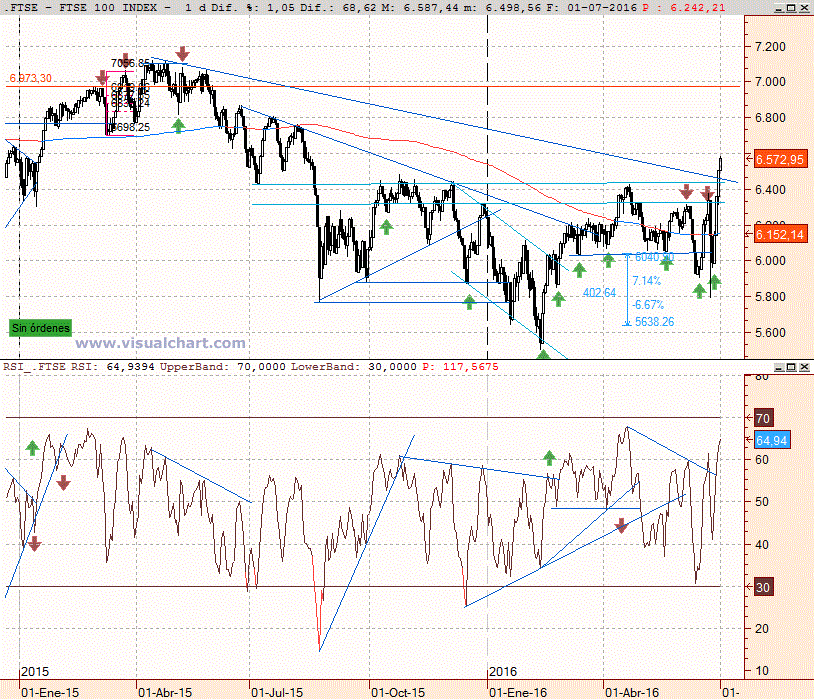Select the 402.64 measurement annotation
This screenshot has height=699, width=814.
click(599, 292)
